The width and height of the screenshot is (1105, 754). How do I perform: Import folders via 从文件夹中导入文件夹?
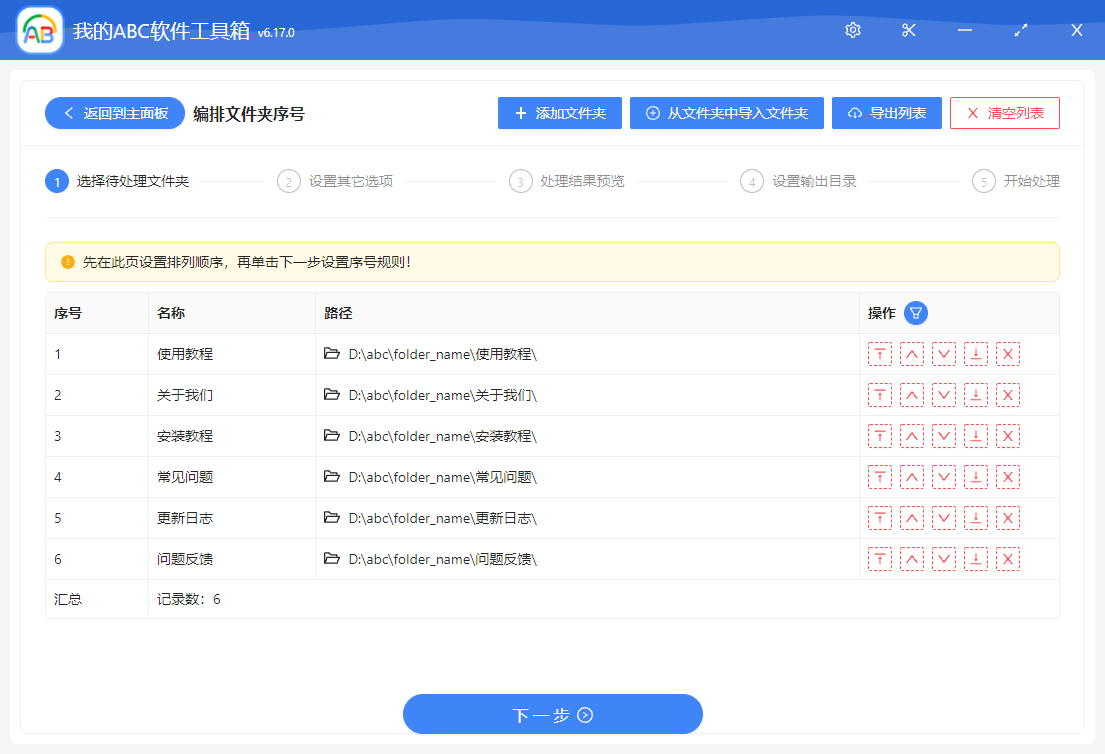[x=727, y=112]
